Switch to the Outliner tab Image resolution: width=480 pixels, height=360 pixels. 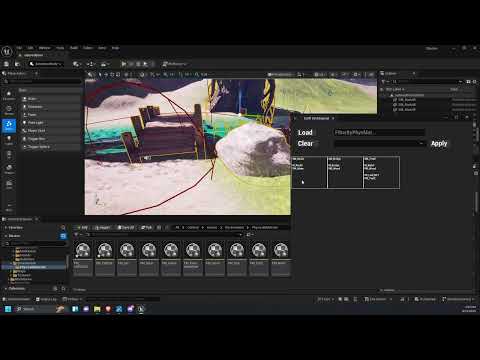coord(391,73)
